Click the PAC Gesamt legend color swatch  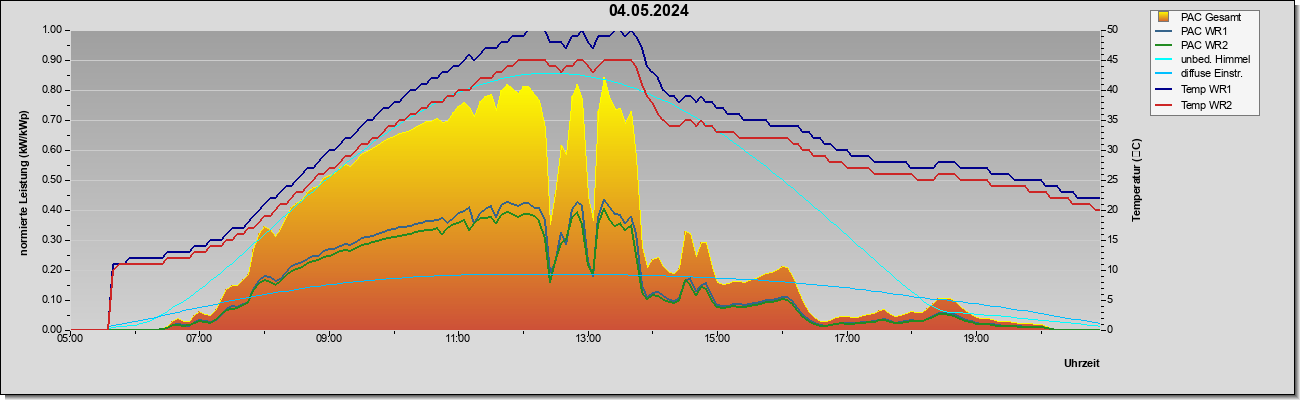(1166, 17)
